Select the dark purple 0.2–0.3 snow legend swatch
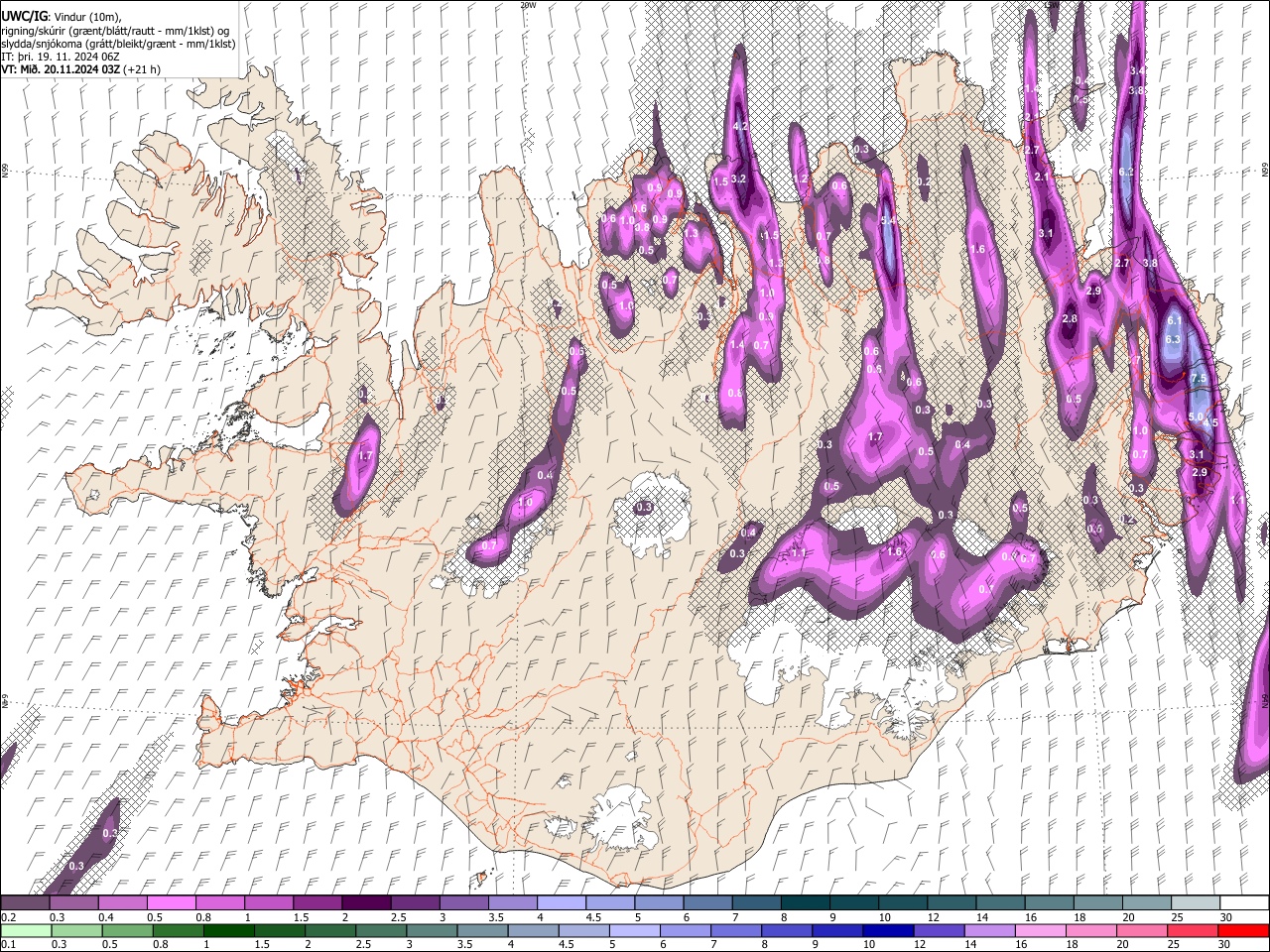 point(25,903)
